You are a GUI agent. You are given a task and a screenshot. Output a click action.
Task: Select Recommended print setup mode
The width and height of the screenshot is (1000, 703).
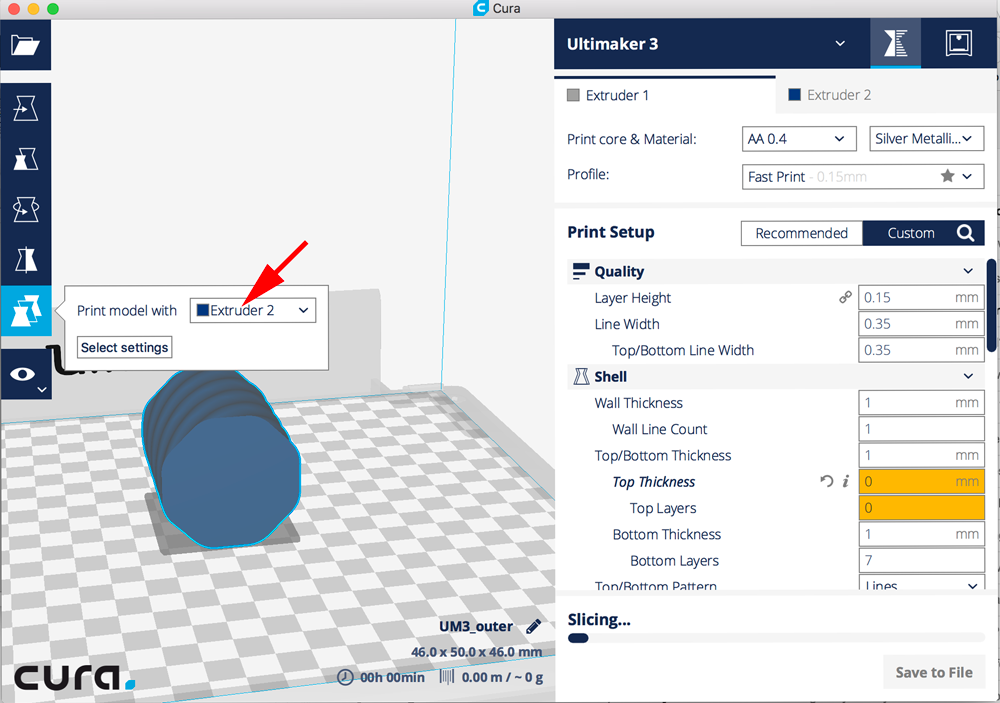[x=802, y=233]
